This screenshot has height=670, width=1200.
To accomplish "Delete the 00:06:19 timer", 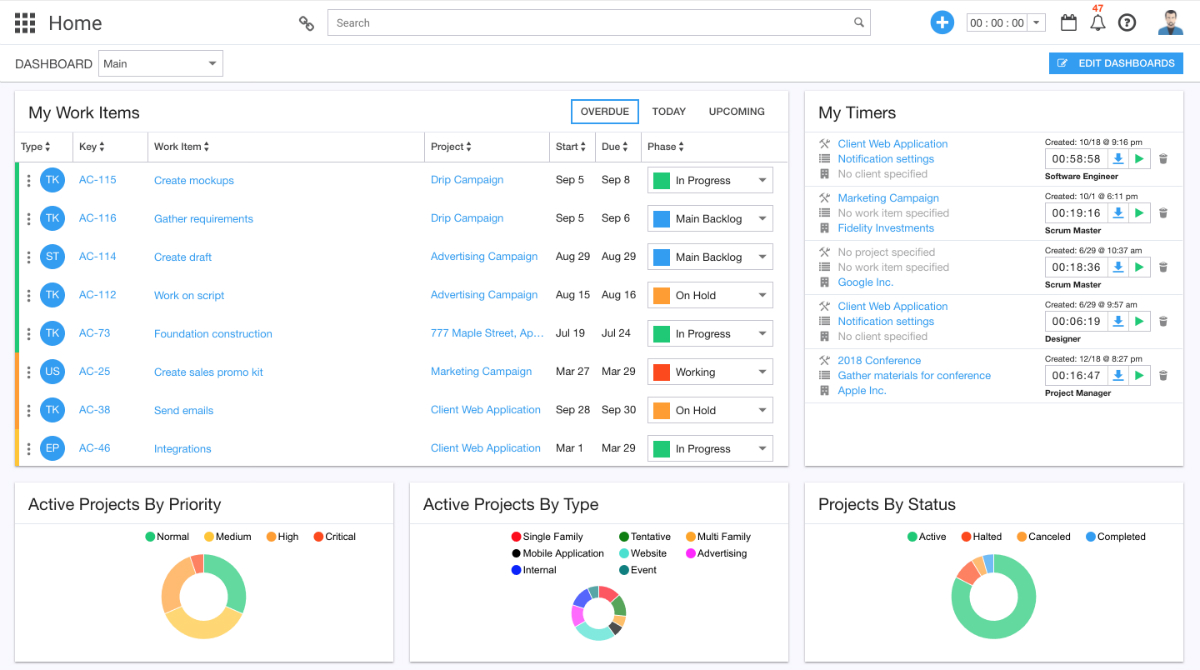I will tap(1163, 321).
